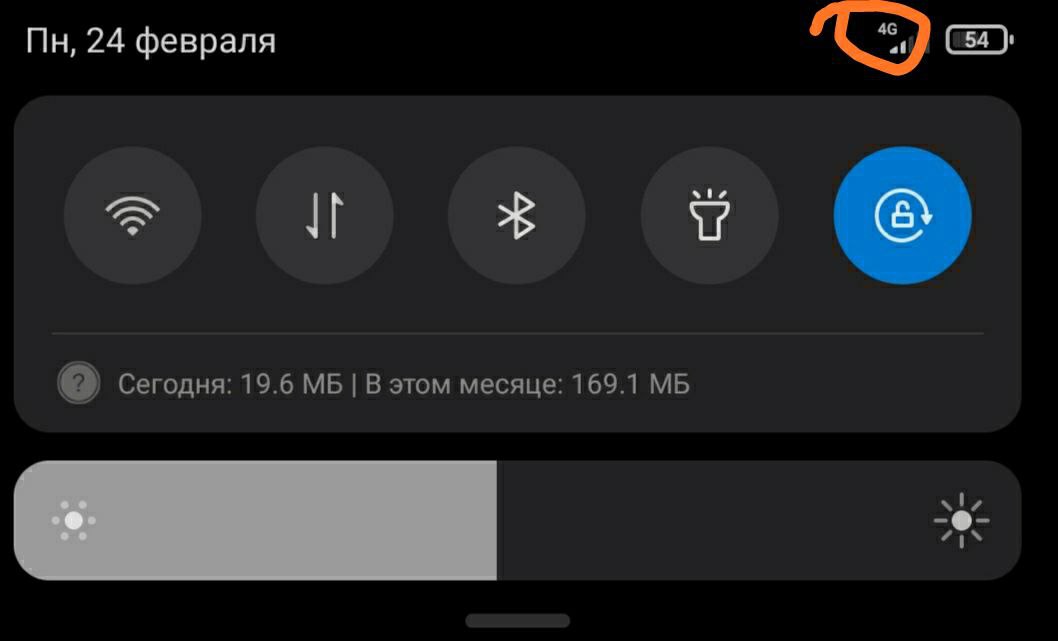This screenshot has width=1058, height=641.
Task: Tap the battery indicator showing 54
Action: point(980,40)
